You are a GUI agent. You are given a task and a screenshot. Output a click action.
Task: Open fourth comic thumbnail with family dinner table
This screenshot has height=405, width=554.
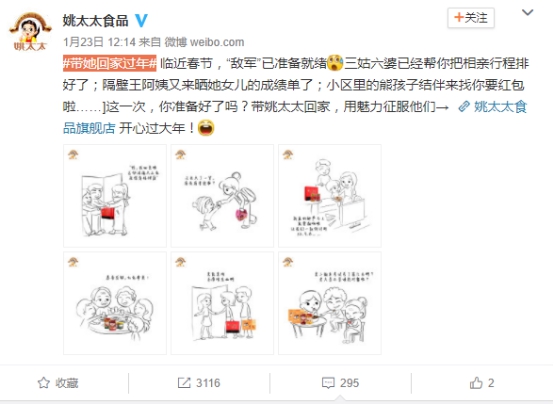(x=115, y=303)
